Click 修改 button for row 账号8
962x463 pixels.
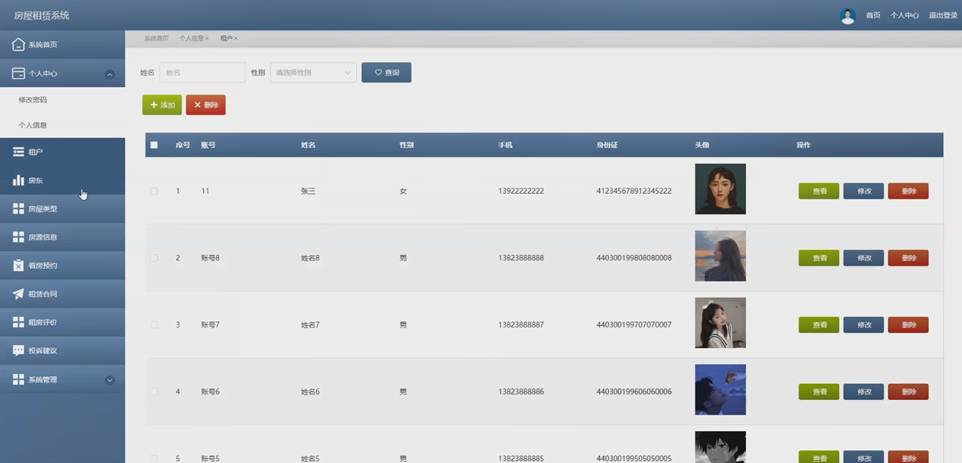[x=863, y=258]
